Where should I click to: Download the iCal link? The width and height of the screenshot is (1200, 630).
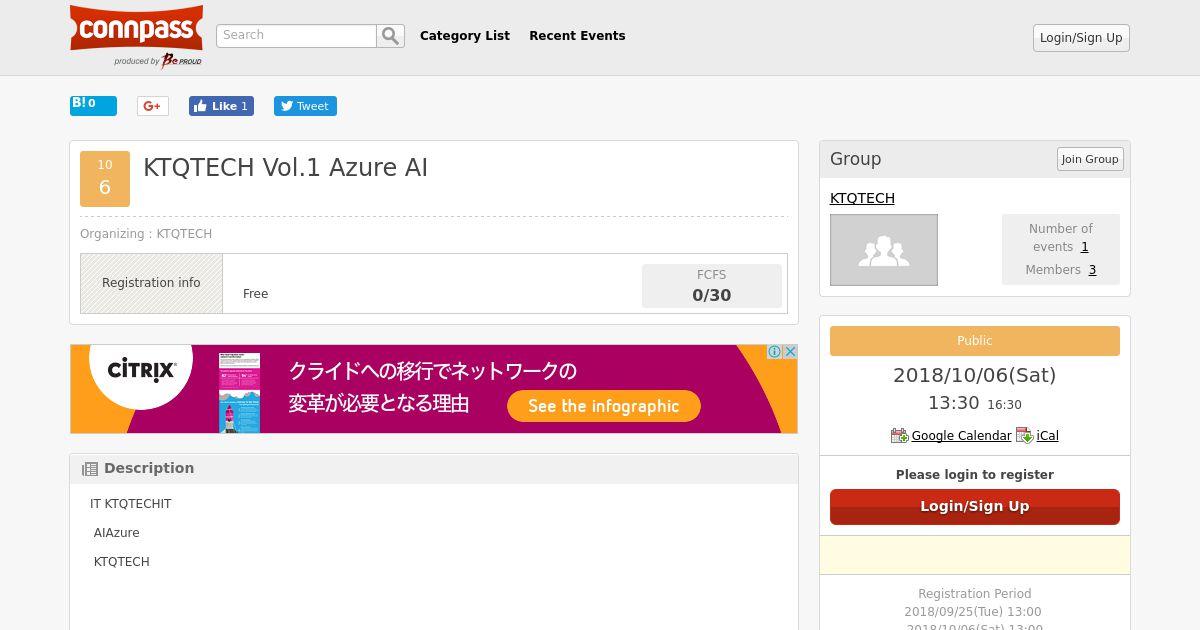[1047, 436]
